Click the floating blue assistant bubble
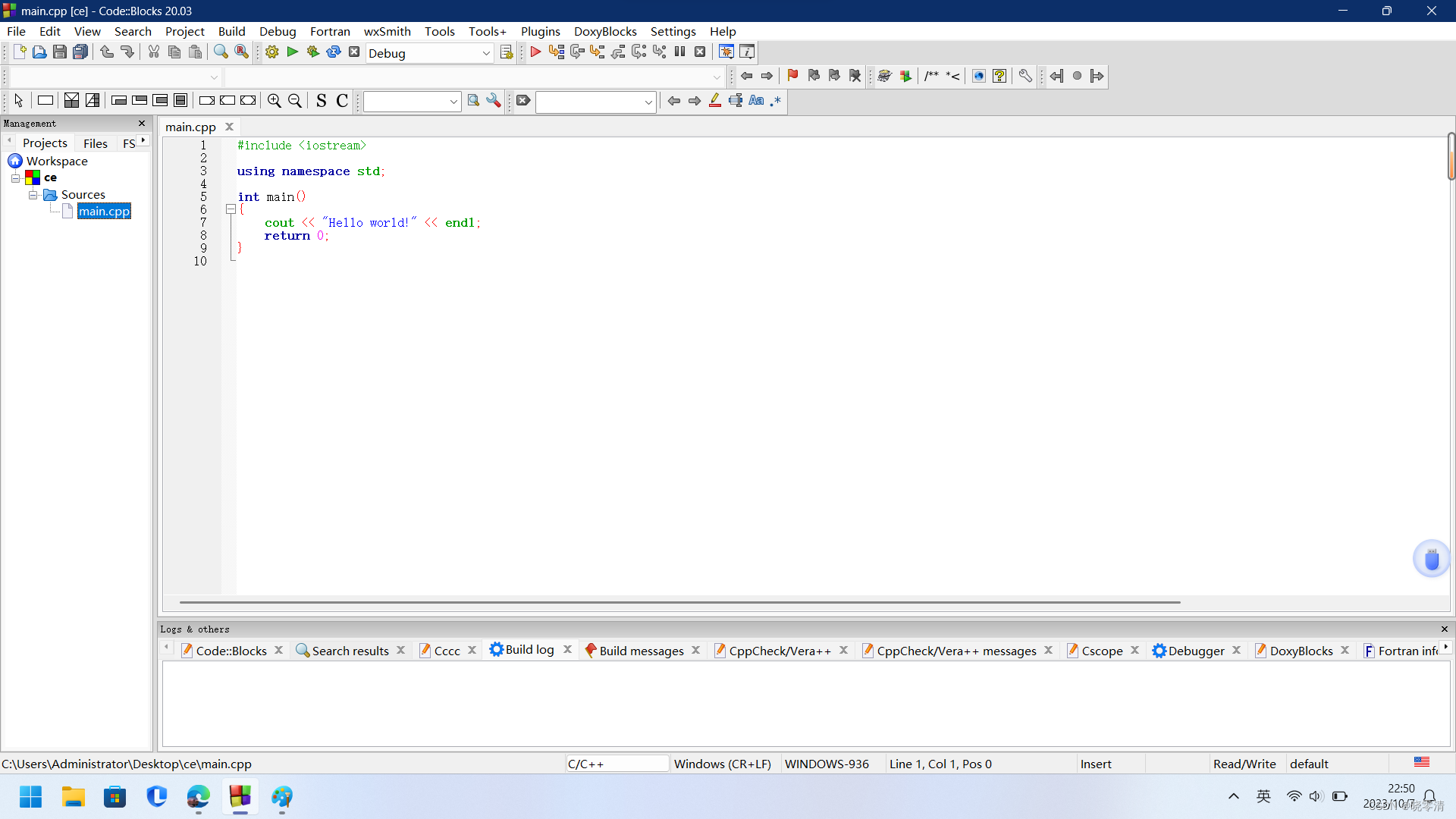 (1432, 560)
